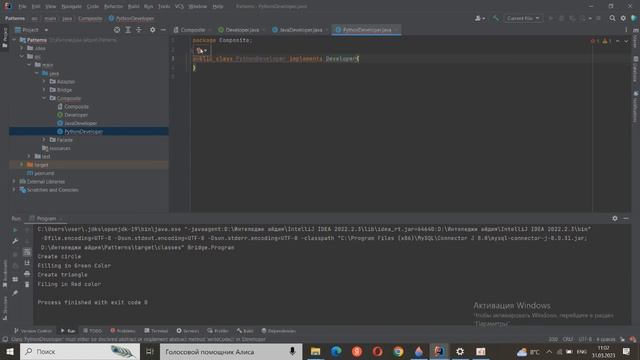Click Expand All icon in Project panel
The height and width of the screenshot is (360, 640).
[x=128, y=30]
